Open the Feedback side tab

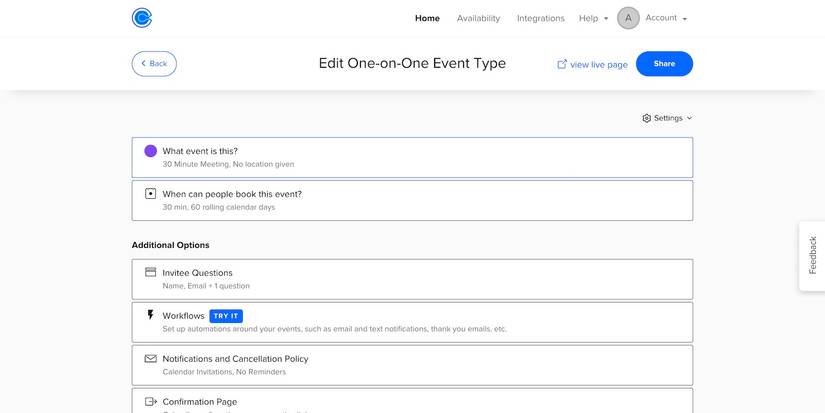click(x=812, y=256)
